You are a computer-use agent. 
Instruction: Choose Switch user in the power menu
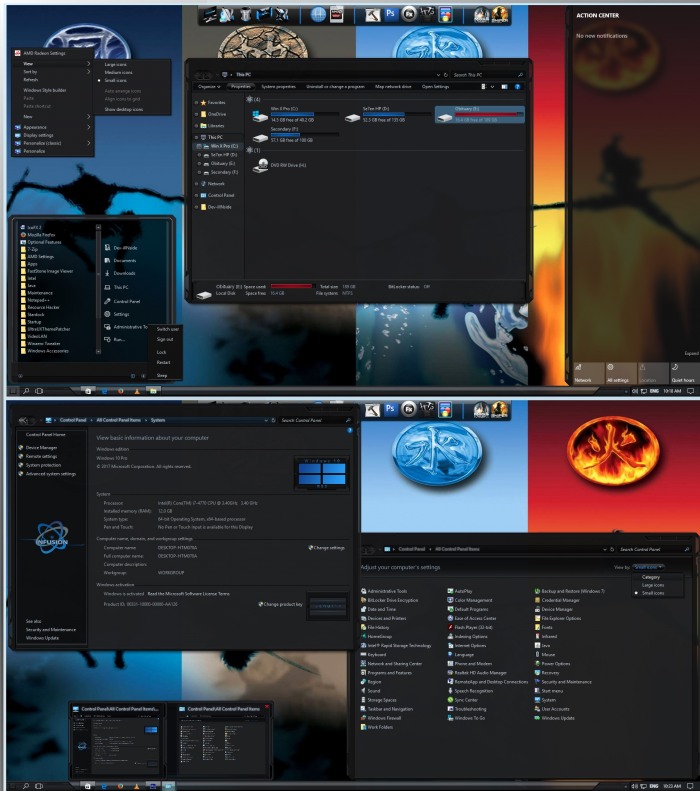click(167, 329)
